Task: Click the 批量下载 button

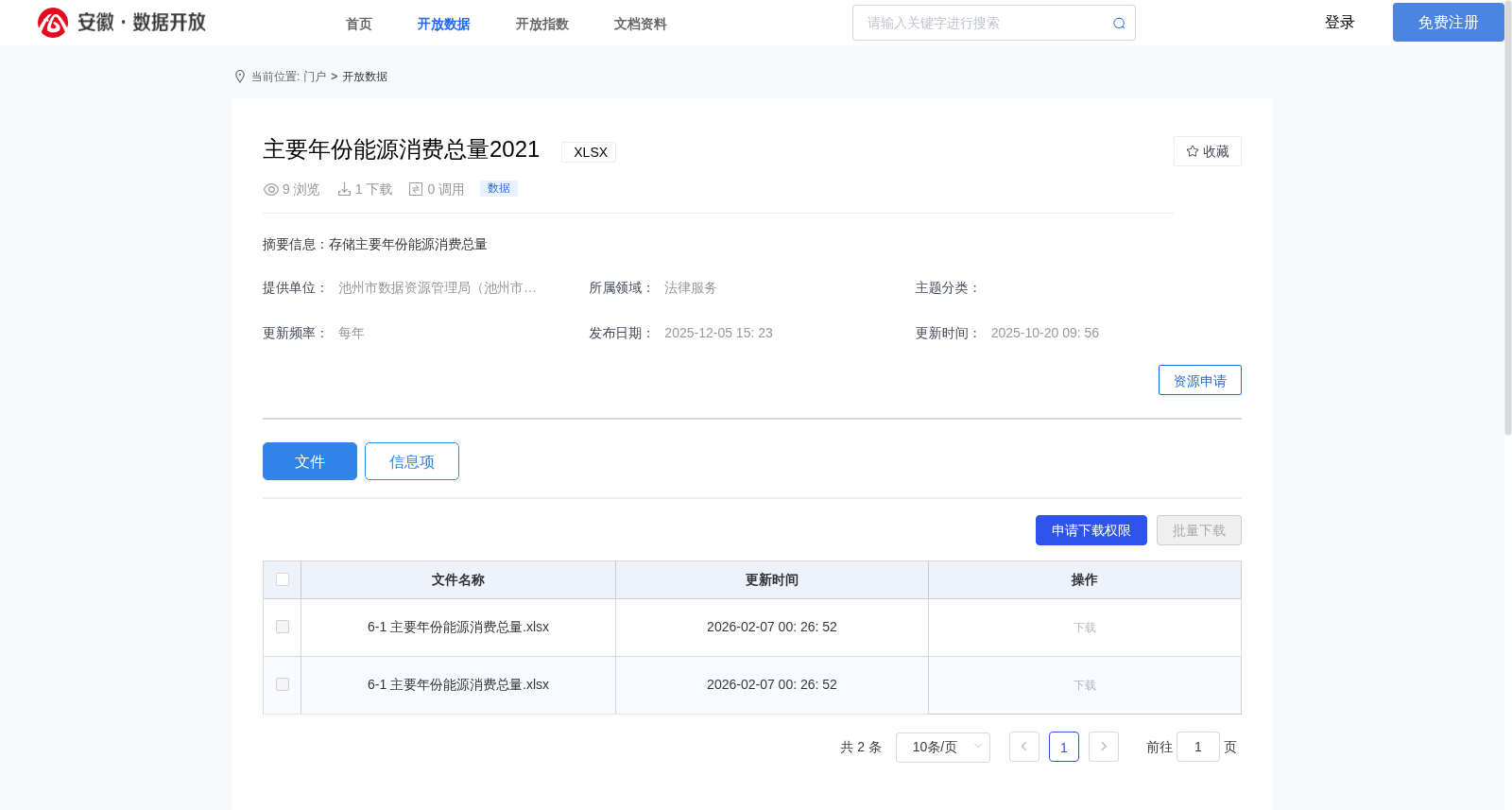Action: (x=1199, y=530)
